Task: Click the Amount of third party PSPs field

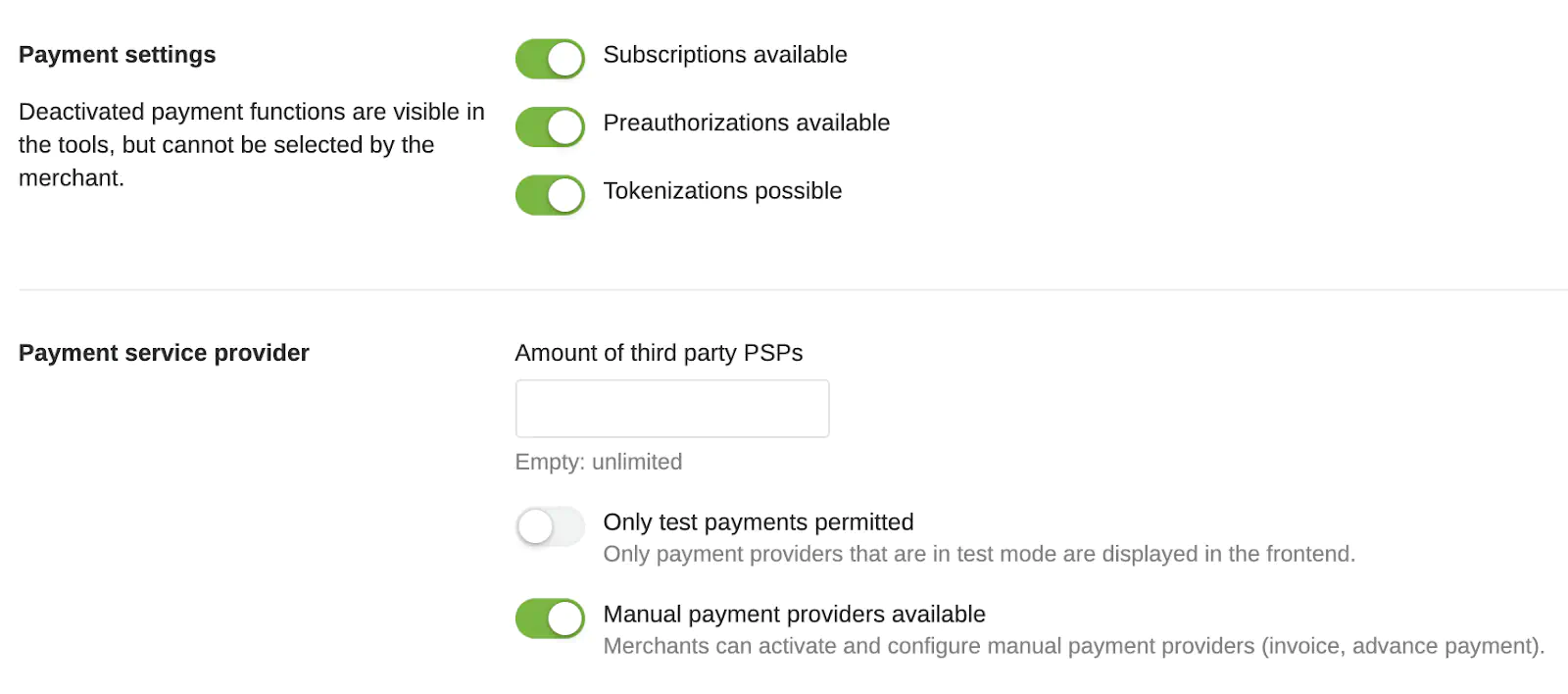Action: [x=672, y=409]
